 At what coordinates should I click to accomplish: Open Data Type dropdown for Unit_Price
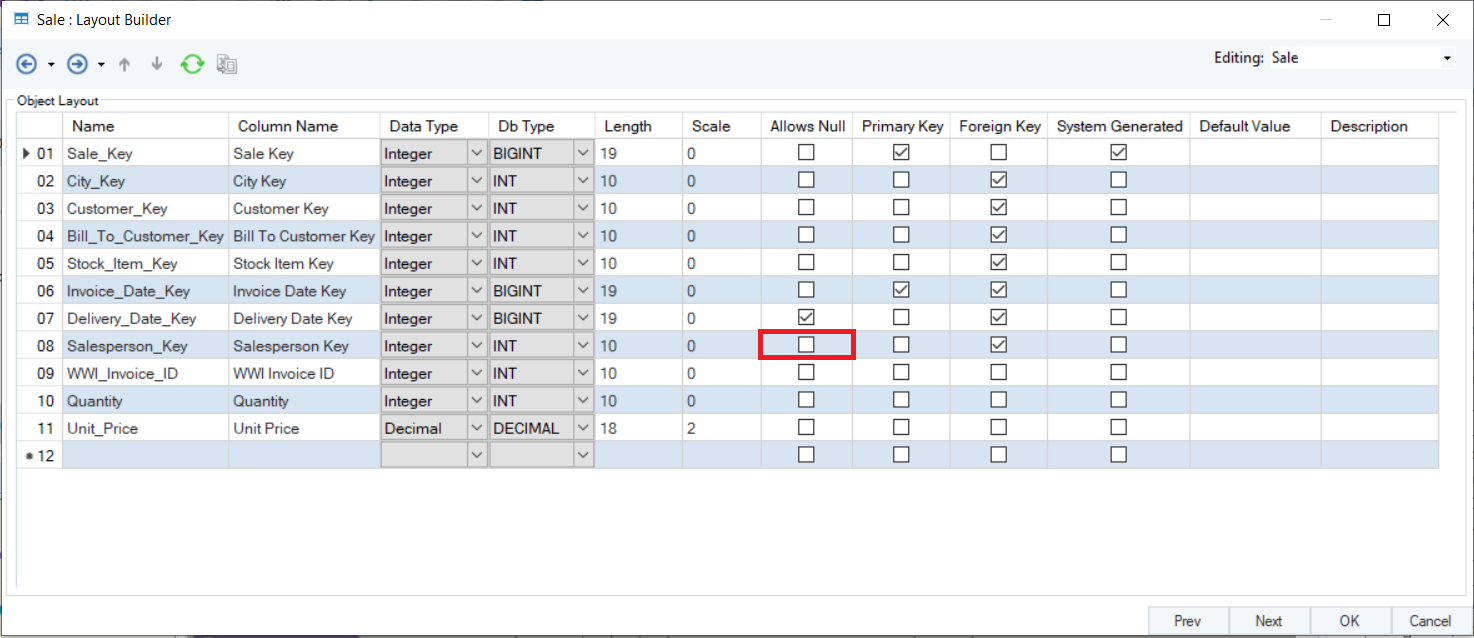tap(476, 428)
